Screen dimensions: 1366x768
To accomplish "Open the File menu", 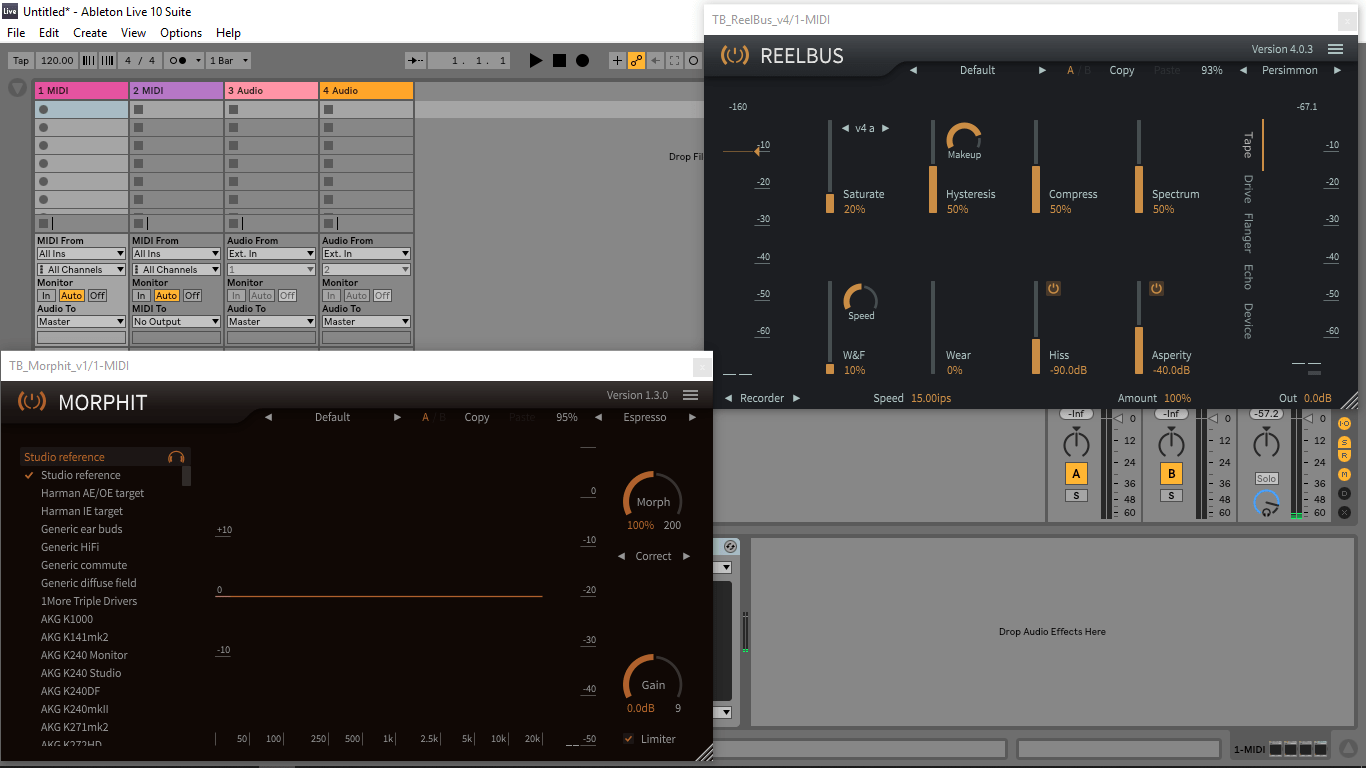I will (x=16, y=33).
